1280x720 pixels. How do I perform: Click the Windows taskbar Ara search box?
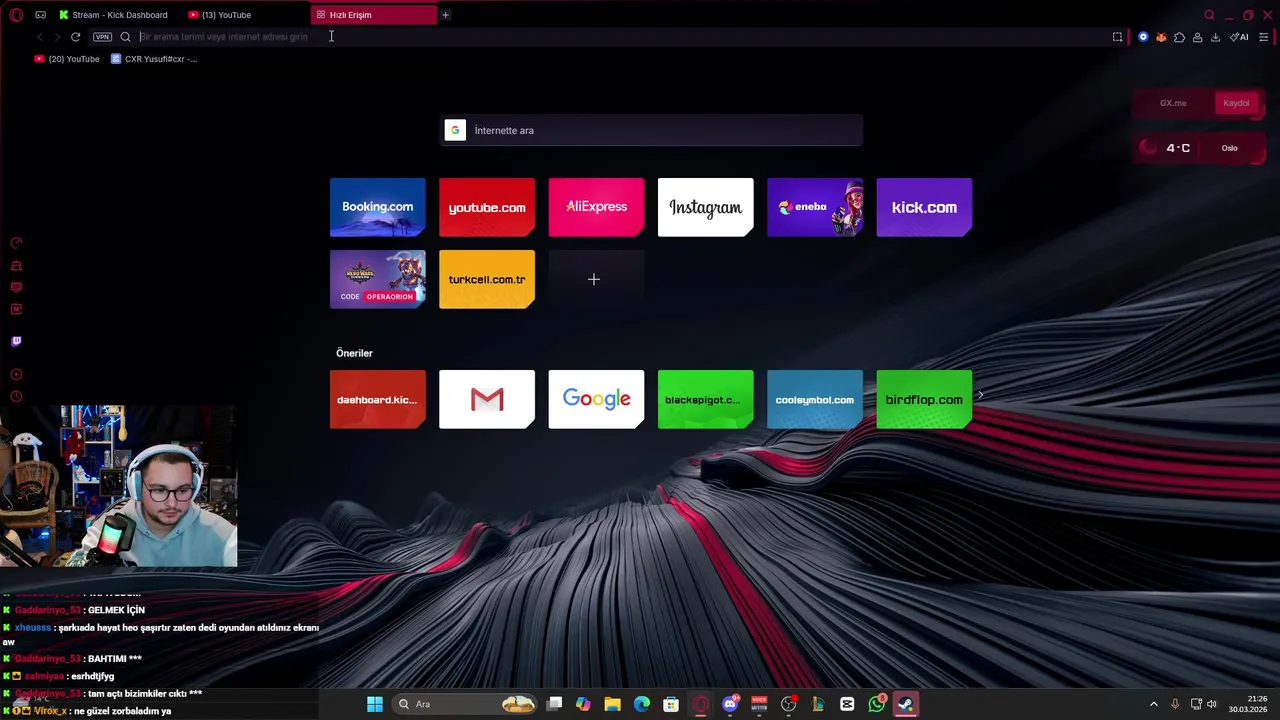click(x=465, y=704)
